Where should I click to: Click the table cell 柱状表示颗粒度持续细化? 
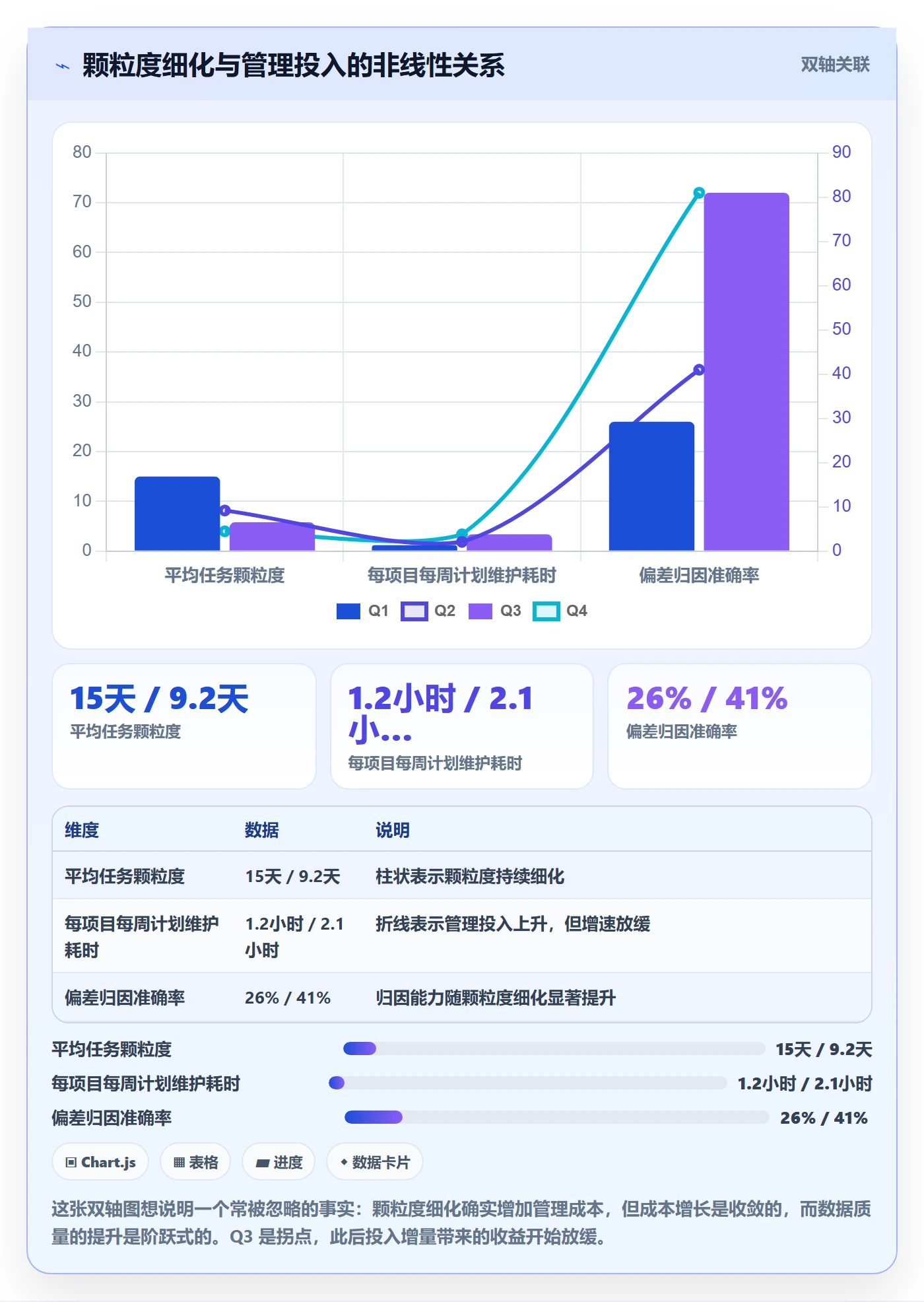click(x=470, y=876)
